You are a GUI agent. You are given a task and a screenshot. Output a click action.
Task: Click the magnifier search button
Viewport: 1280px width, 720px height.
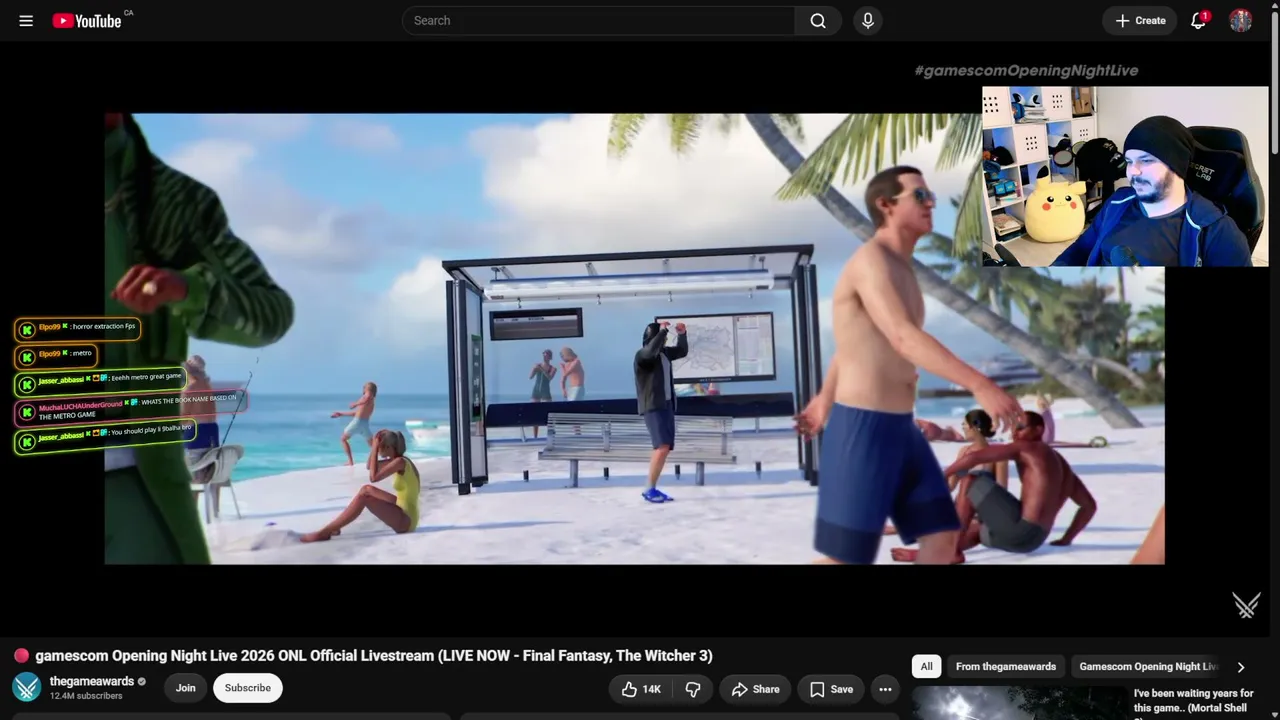point(818,20)
